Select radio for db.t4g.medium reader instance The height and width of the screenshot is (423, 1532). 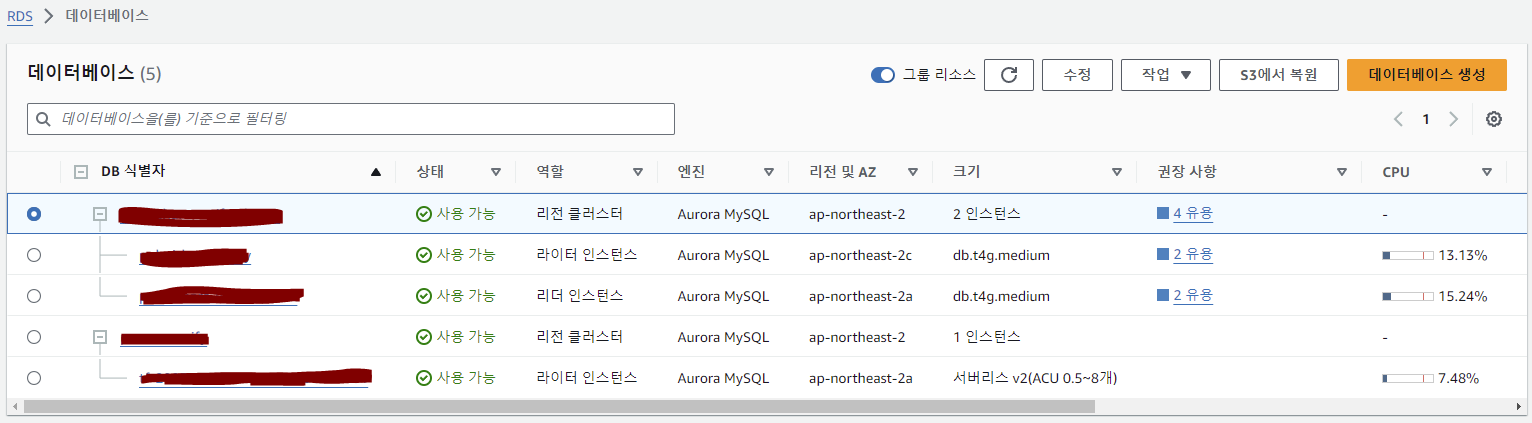[x=35, y=296]
